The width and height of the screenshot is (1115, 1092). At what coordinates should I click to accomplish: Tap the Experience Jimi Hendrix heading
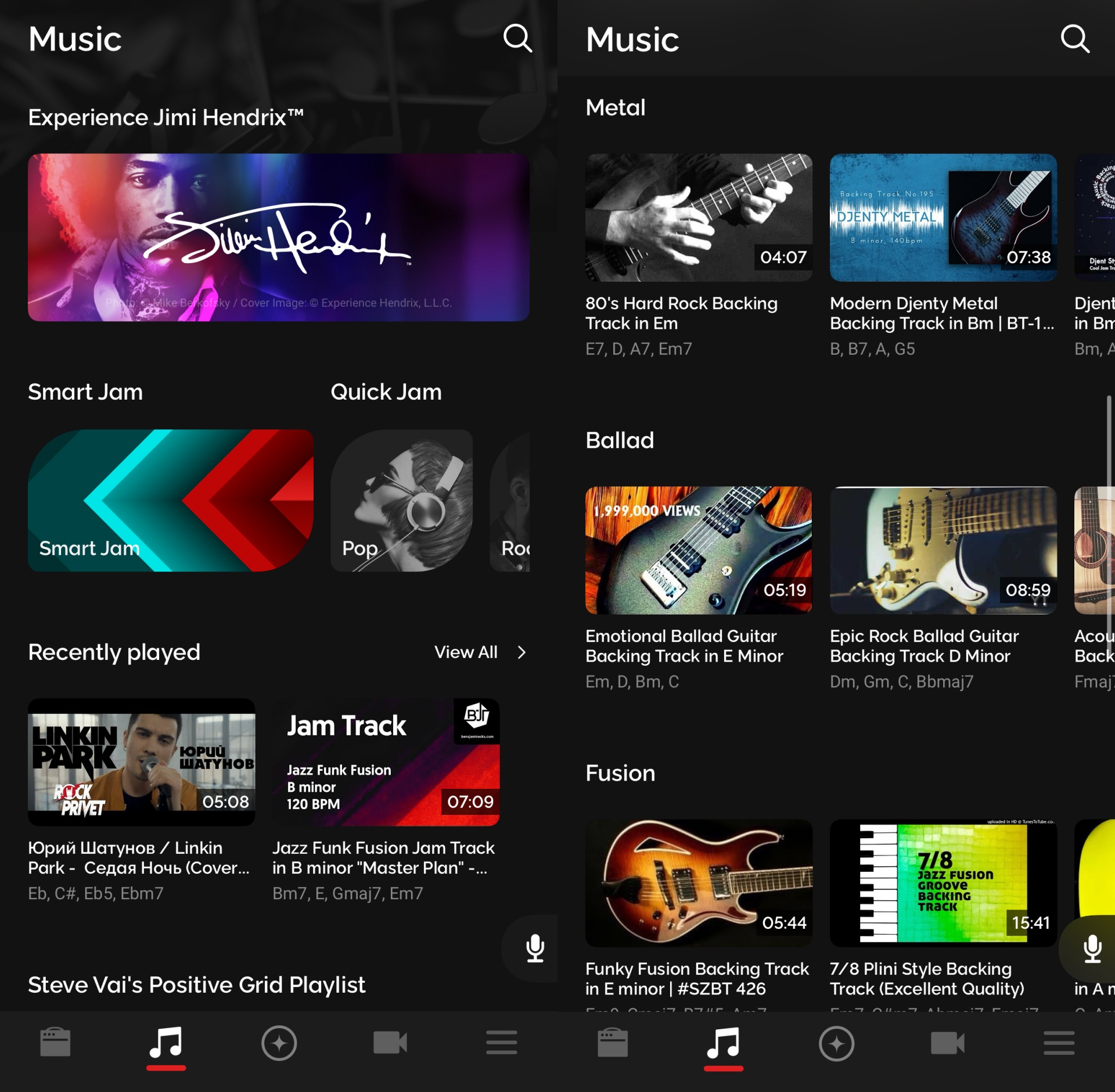(166, 117)
